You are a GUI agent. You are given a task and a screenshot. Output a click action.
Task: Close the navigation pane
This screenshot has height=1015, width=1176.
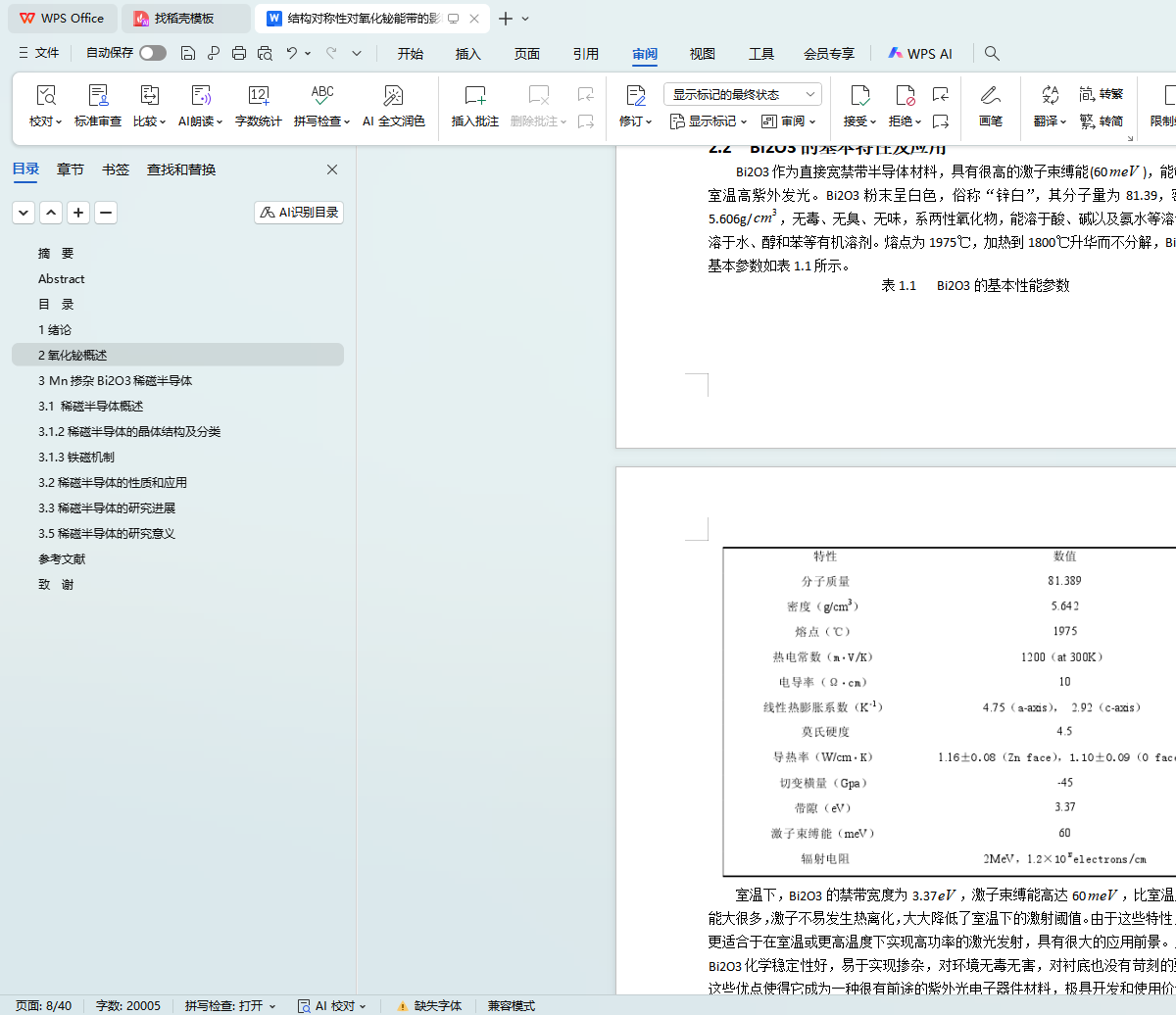332,169
